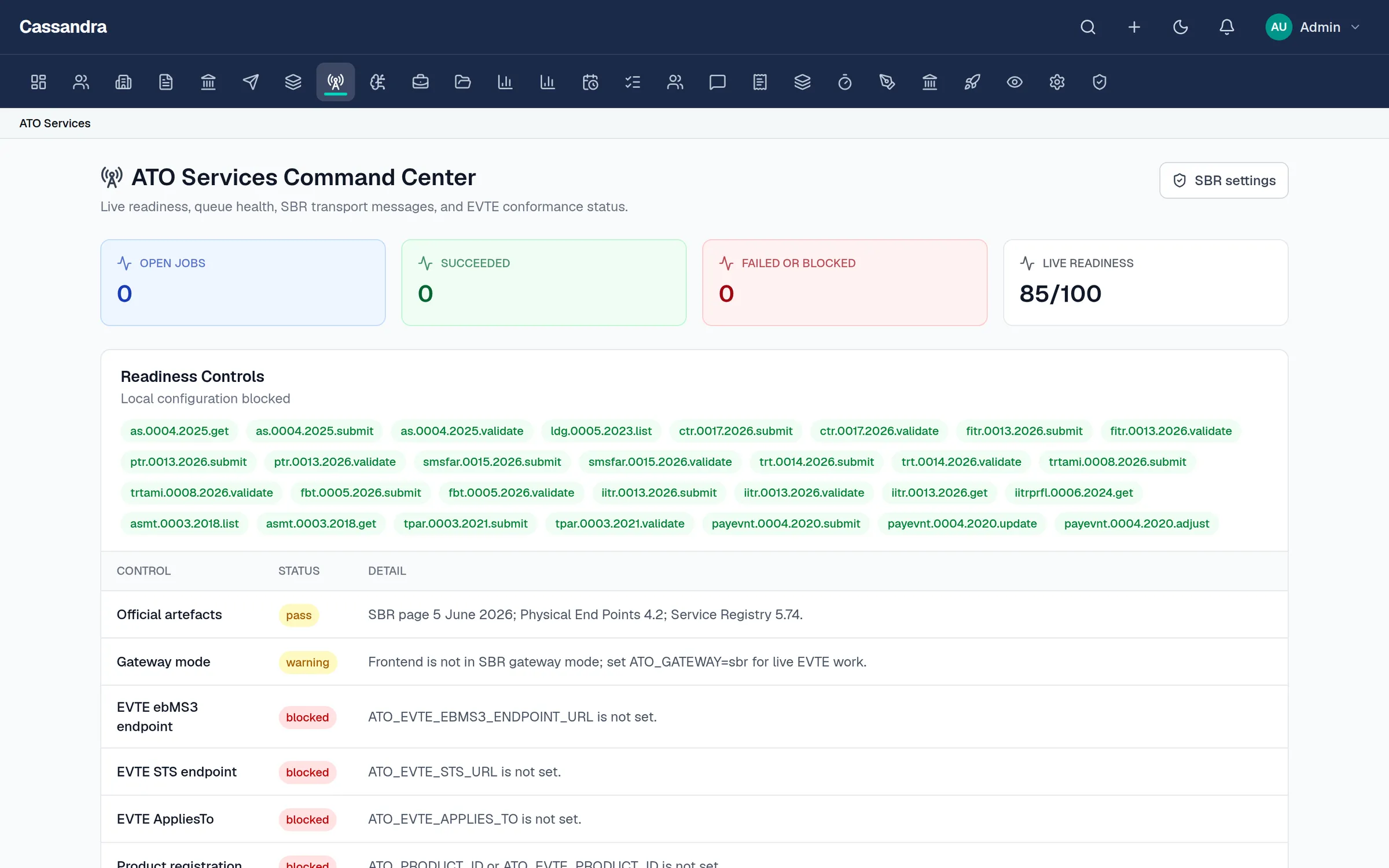Click the blocked badge for EVTE ebMS3 endpoint
Viewport: 1389px width, 868px height.
pos(307,718)
